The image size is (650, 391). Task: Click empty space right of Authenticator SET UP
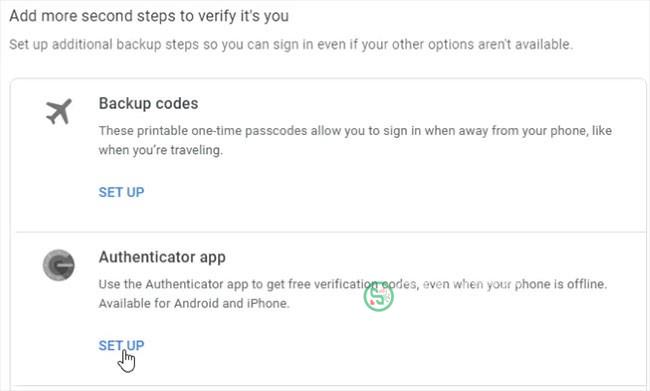pyautogui.click(x=373, y=345)
